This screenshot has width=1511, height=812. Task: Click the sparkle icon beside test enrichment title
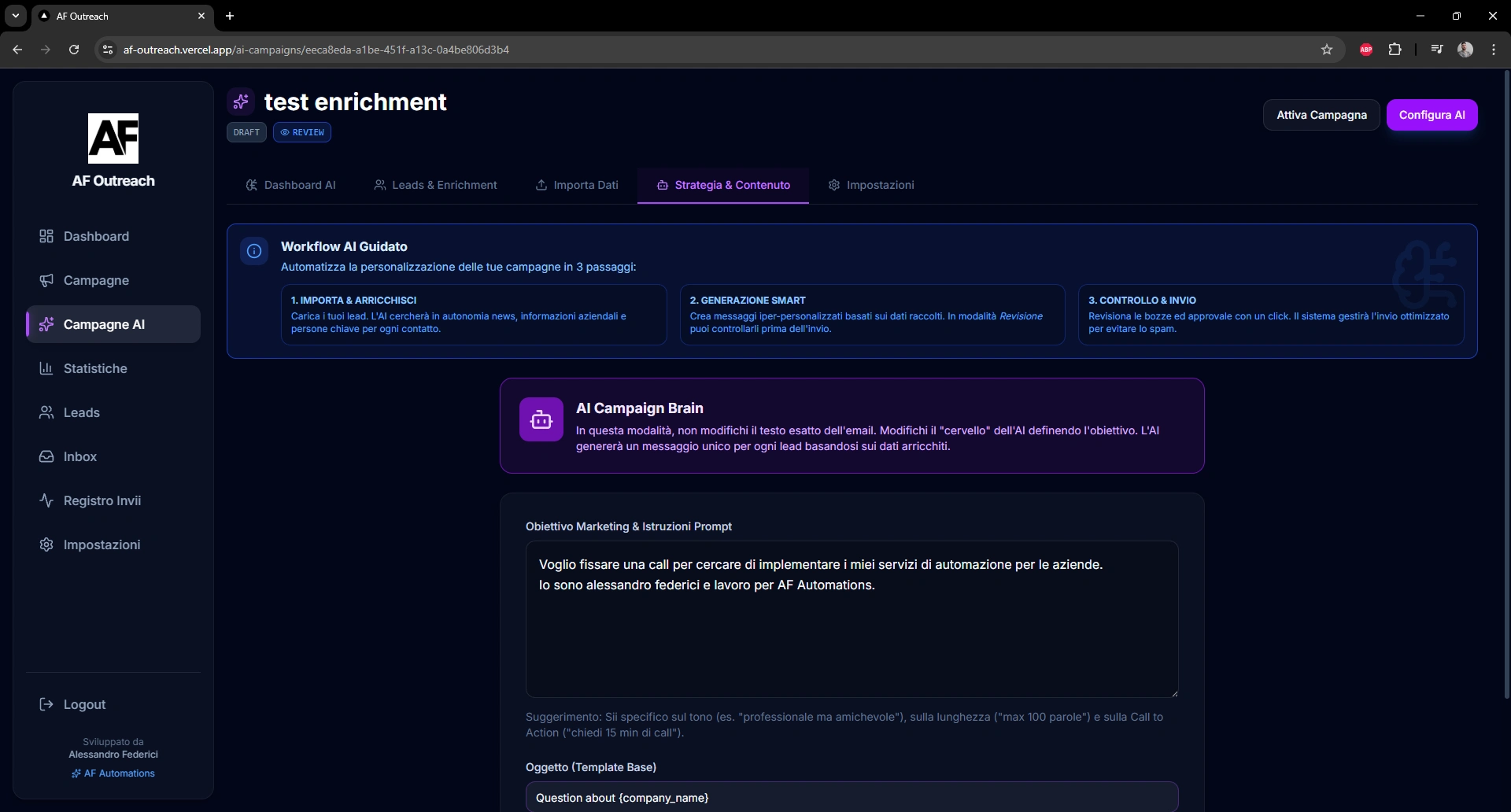tap(241, 101)
